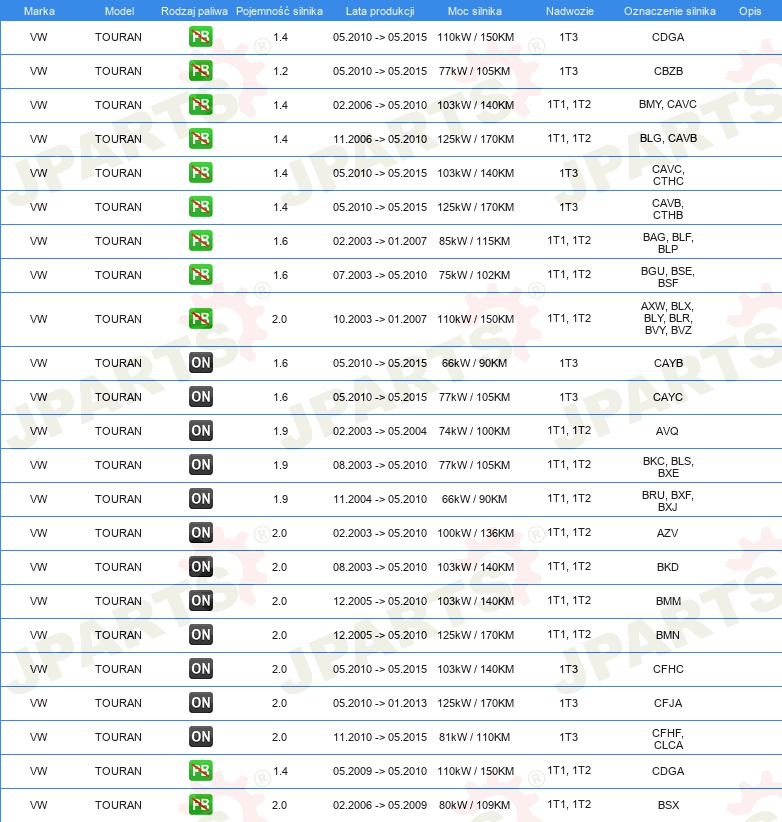Select engine codes AXW, BLX, BLY, BLR cell
This screenshot has width=782, height=822.
pyautogui.click(x=668, y=318)
